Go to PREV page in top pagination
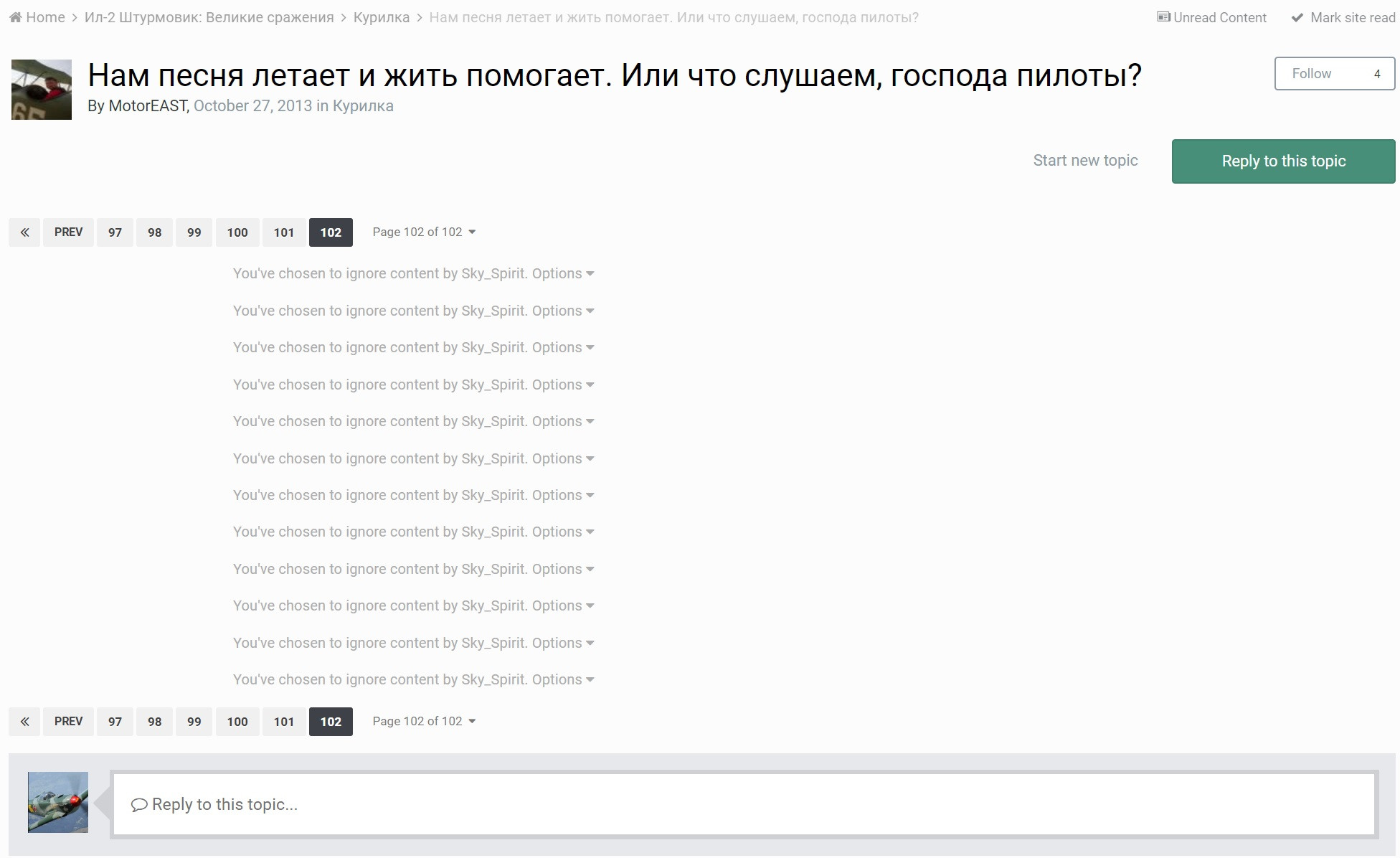The height and width of the screenshot is (858, 1400). click(x=68, y=232)
